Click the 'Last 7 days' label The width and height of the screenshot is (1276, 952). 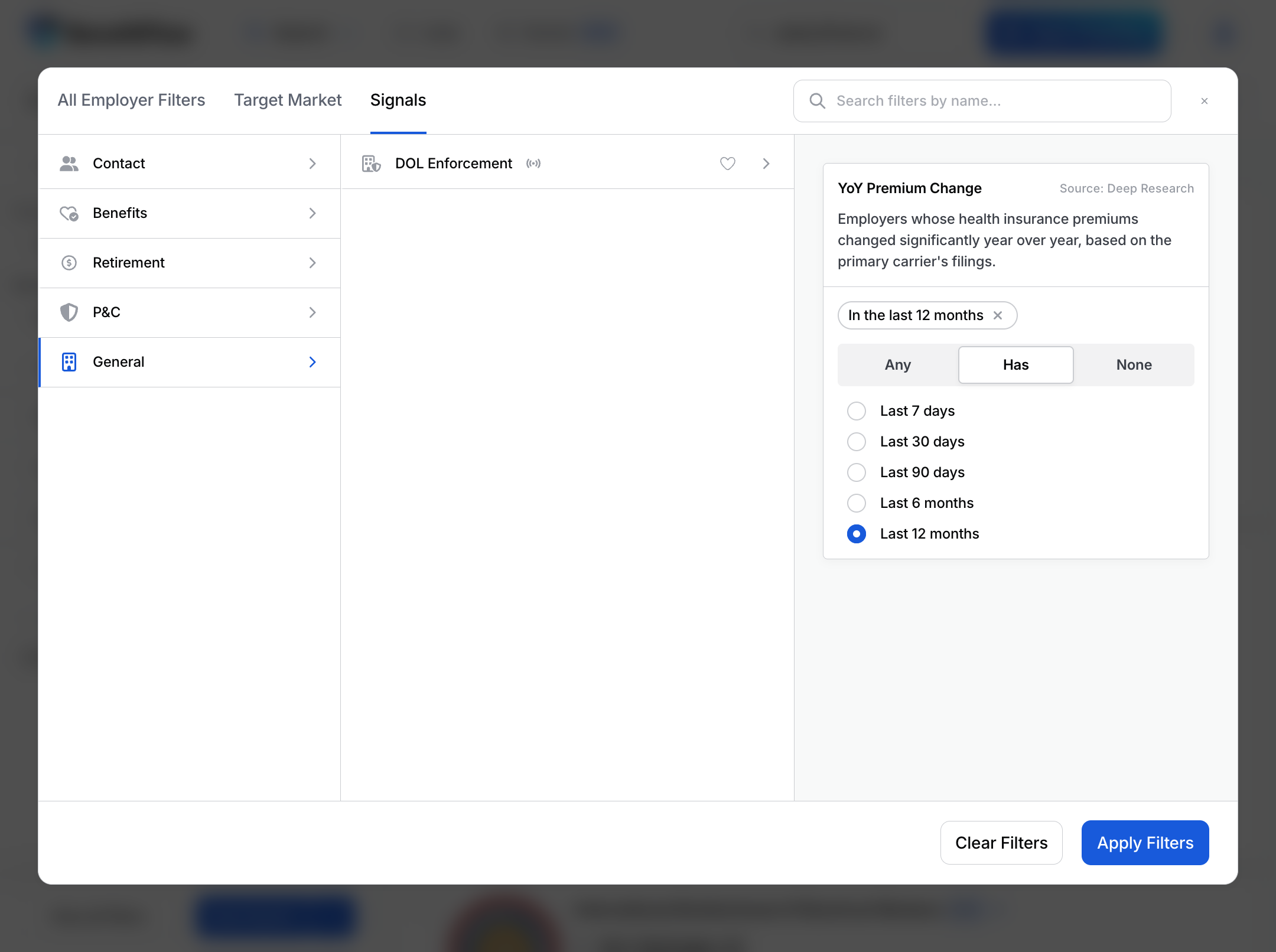point(917,411)
